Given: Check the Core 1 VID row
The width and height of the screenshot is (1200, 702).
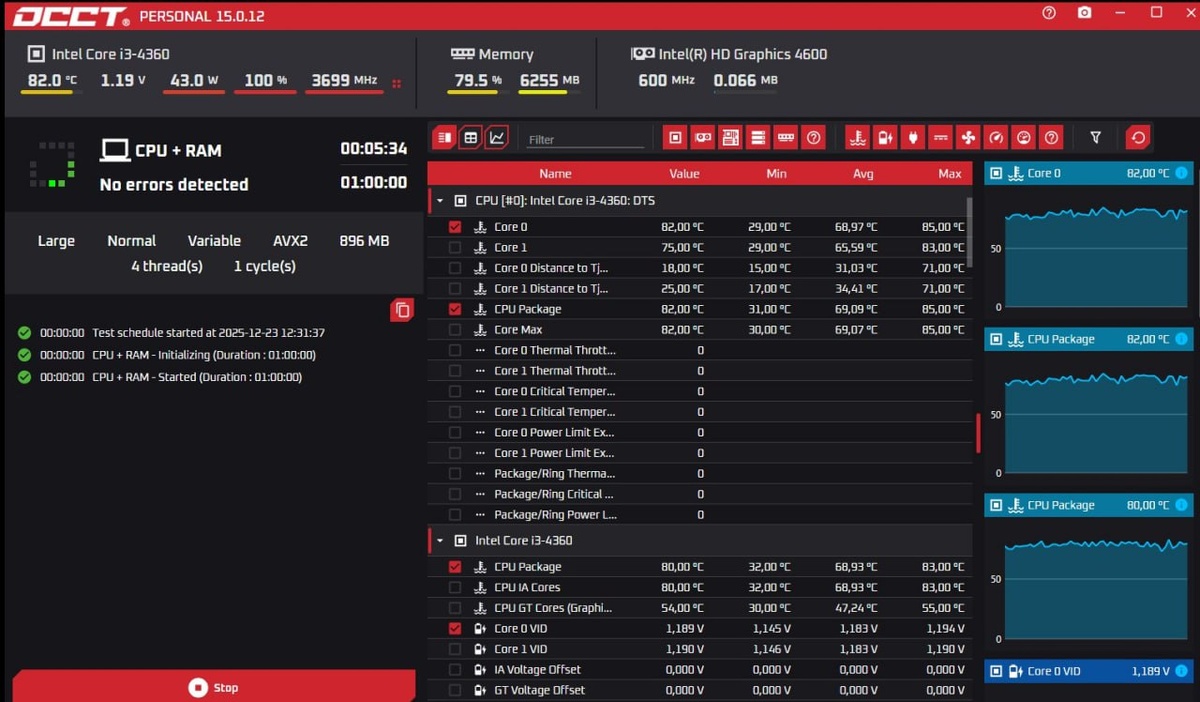Looking at the screenshot, I should [x=455, y=649].
